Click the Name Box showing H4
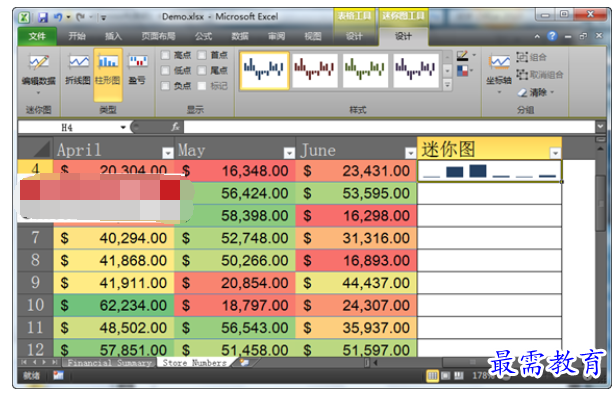This screenshot has height=394, width=612. 67,127
